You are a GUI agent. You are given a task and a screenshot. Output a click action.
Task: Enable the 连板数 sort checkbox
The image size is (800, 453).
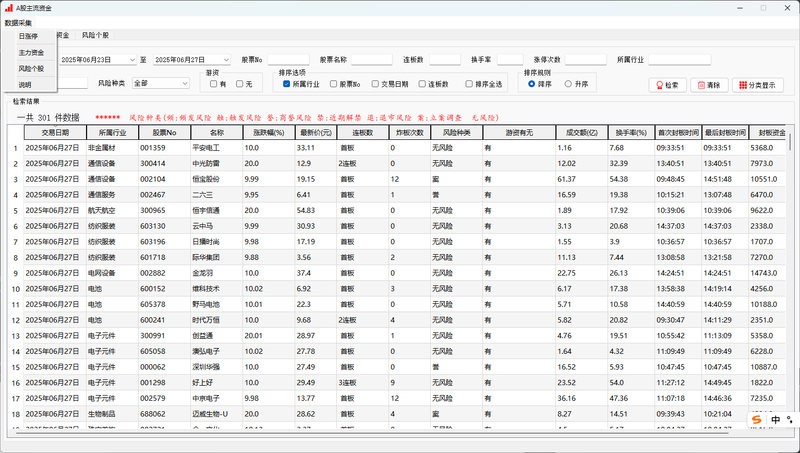click(422, 84)
